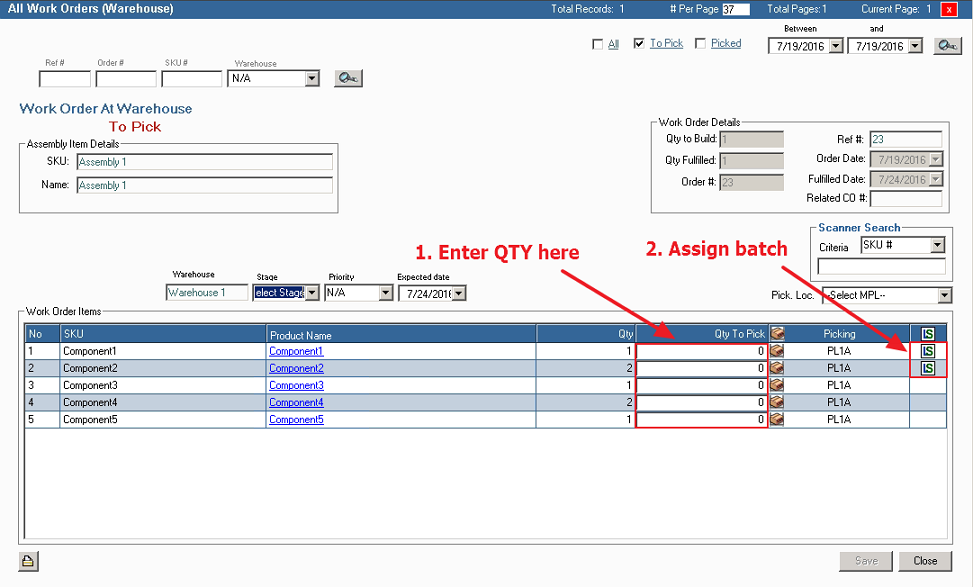Click Qty To Pick field for Component4
Viewport: 973px width, 587px height.
702,403
